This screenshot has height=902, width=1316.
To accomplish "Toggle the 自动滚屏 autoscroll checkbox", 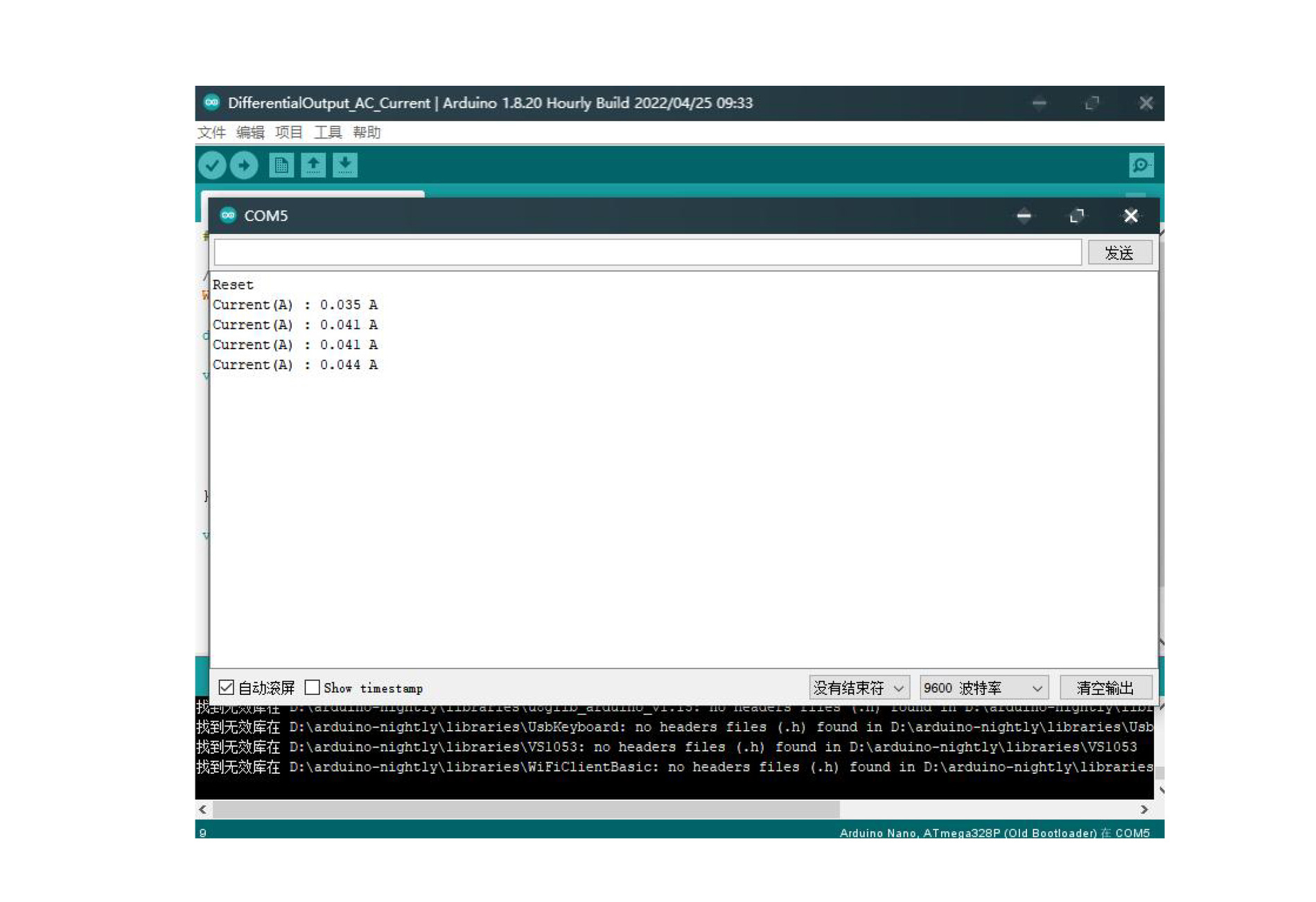I will tap(226, 687).
